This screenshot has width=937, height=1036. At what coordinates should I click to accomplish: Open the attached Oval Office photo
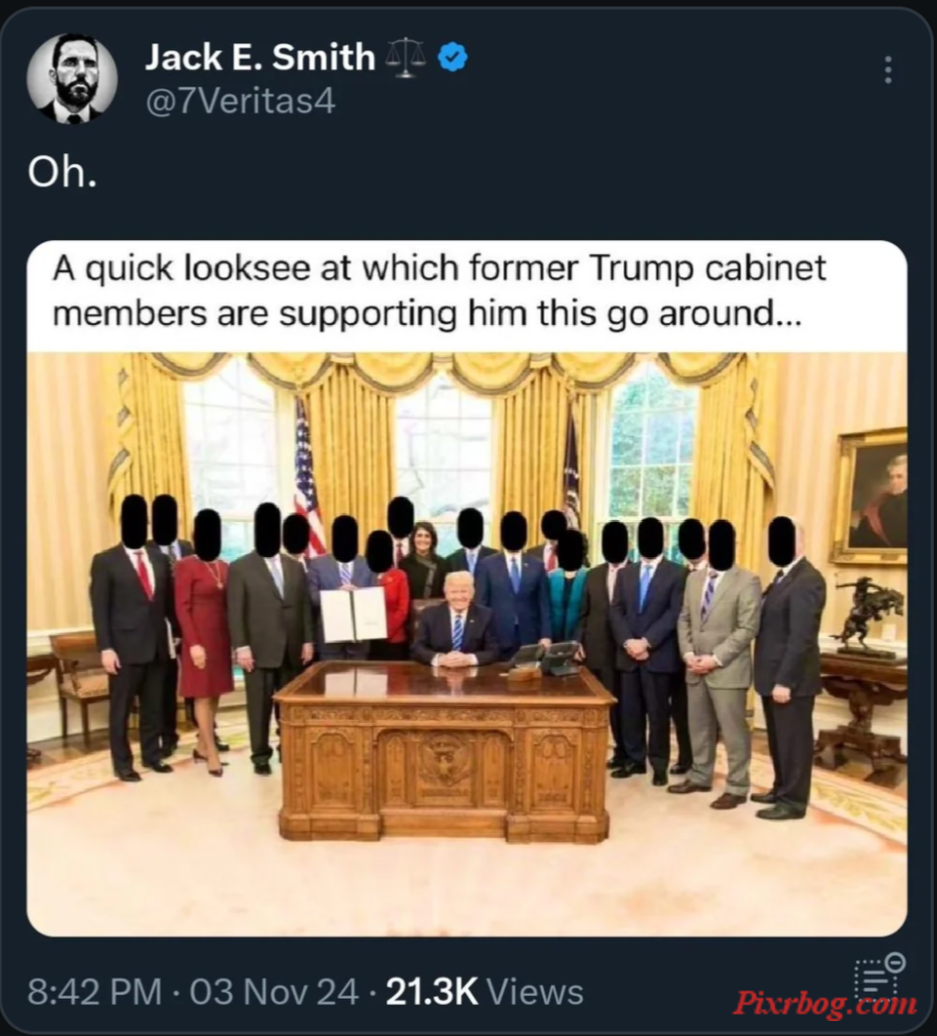[x=467, y=644]
